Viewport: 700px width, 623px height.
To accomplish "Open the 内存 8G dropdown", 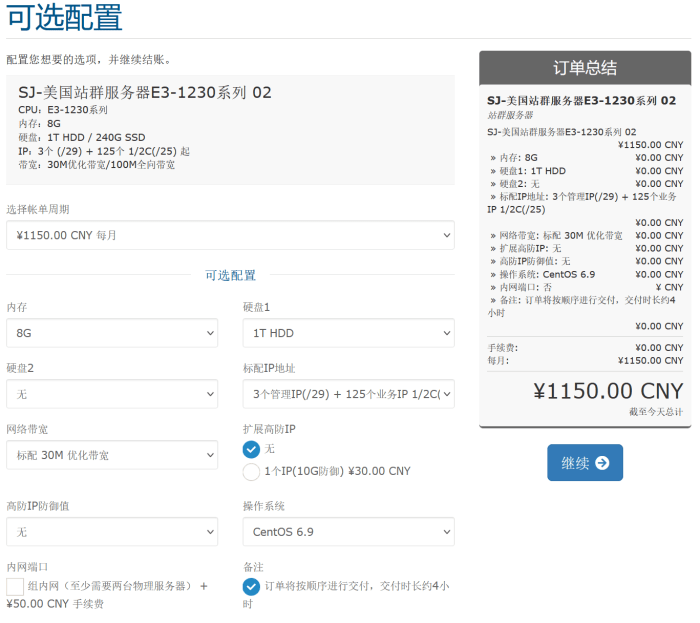I will click(112, 333).
